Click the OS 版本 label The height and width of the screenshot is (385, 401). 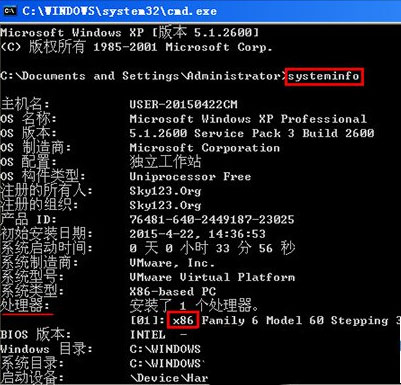point(28,133)
